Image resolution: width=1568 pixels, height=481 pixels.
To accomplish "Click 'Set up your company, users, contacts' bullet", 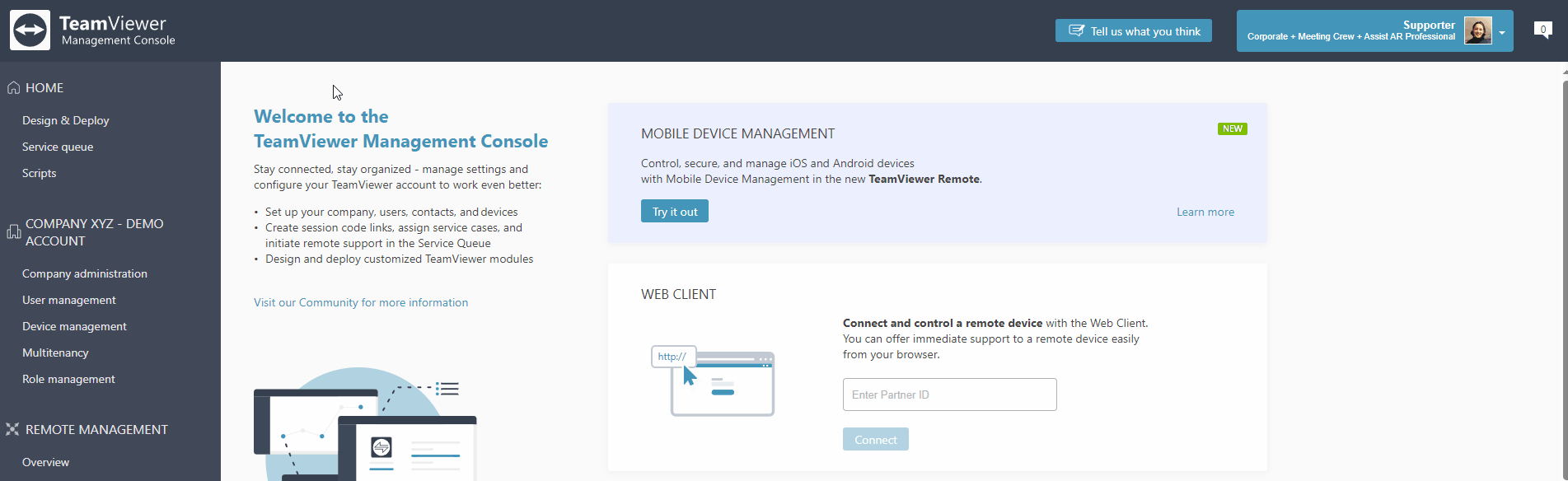I will click(x=391, y=212).
